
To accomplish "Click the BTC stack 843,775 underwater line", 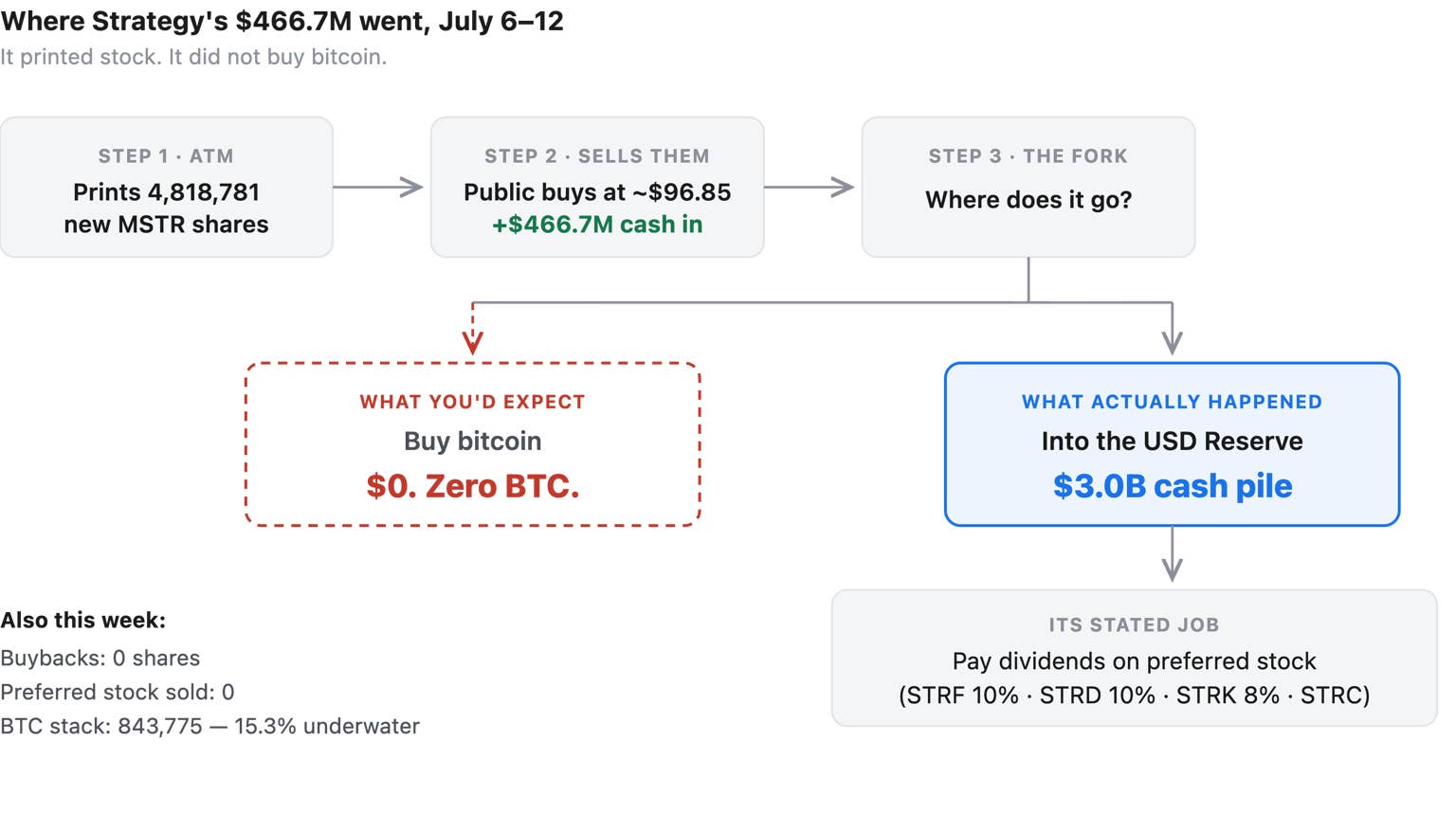I will pyautogui.click(x=209, y=727).
